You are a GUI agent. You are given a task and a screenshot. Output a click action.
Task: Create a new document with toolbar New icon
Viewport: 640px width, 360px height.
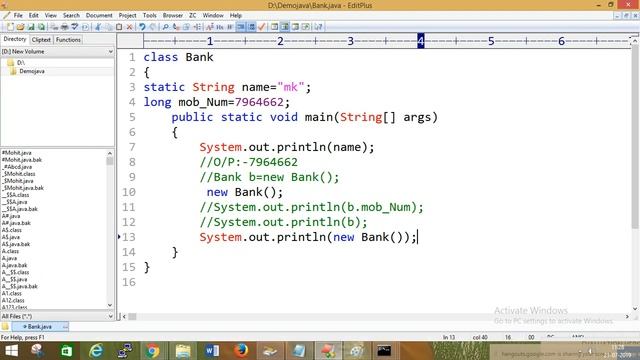(x=10, y=27)
